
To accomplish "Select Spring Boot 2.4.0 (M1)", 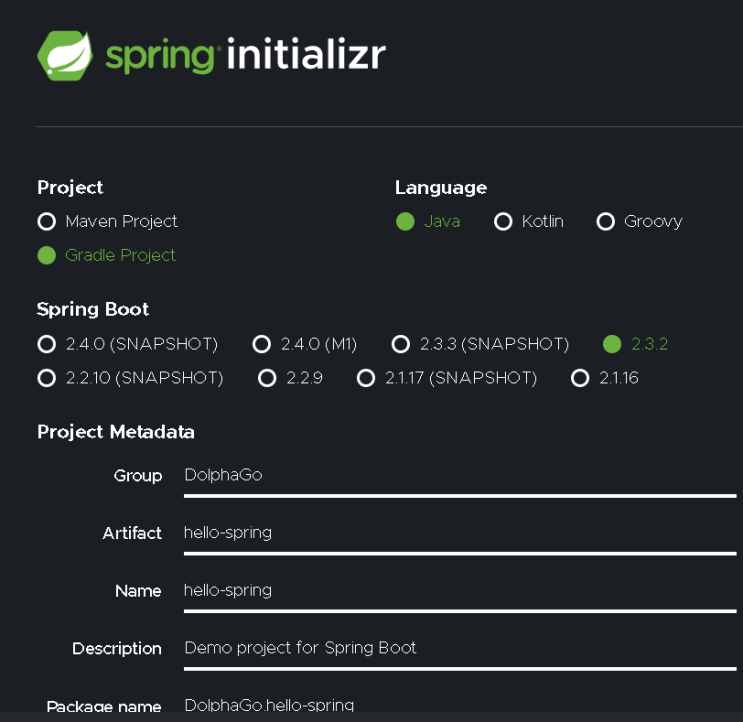I will 262,344.
